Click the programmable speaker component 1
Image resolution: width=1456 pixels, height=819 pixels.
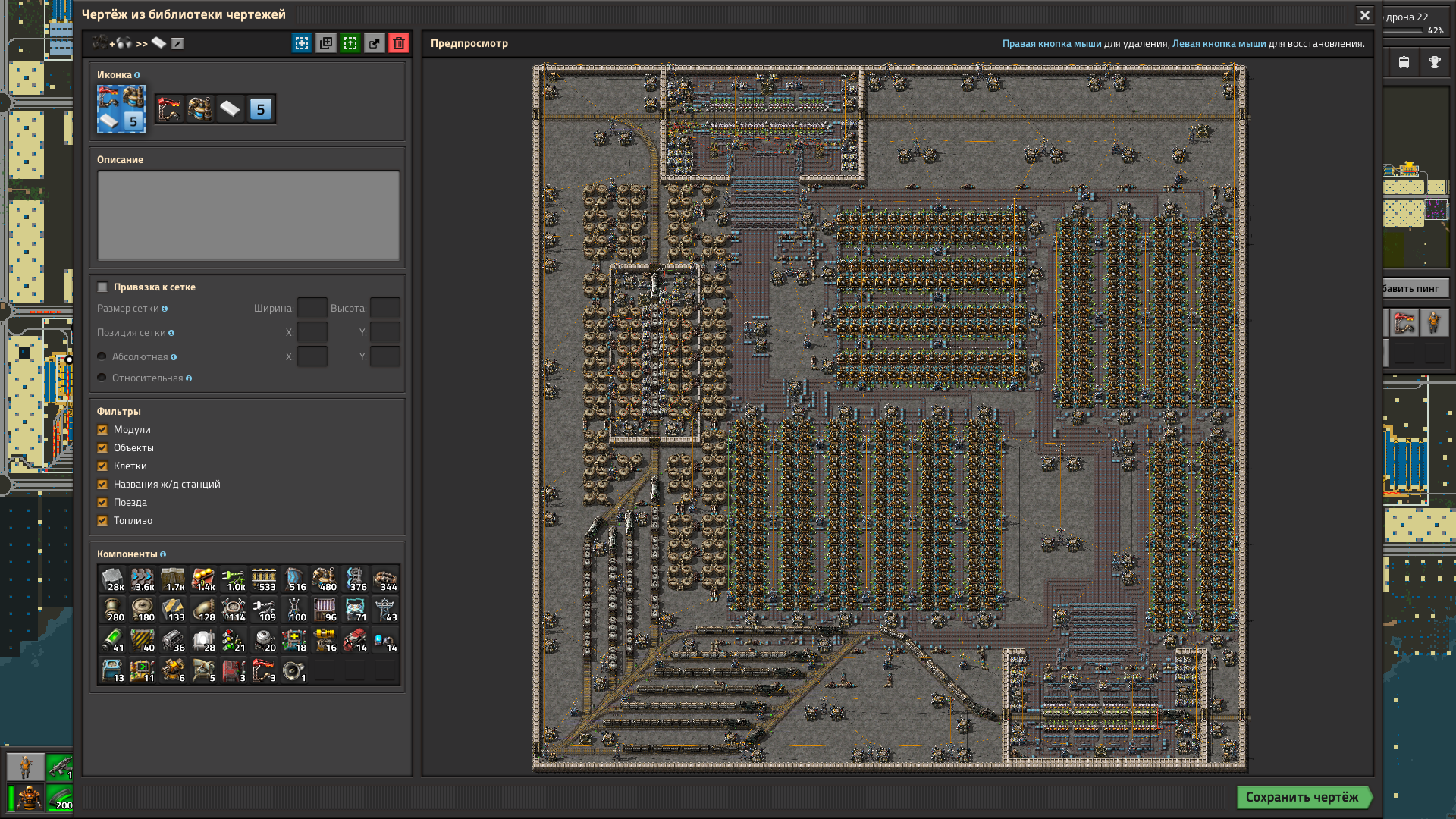click(x=294, y=670)
